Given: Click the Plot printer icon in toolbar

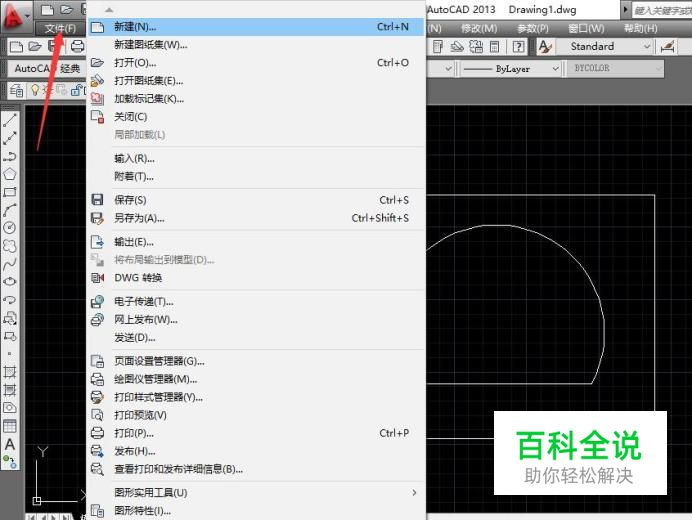Looking at the screenshot, I should 78,46.
